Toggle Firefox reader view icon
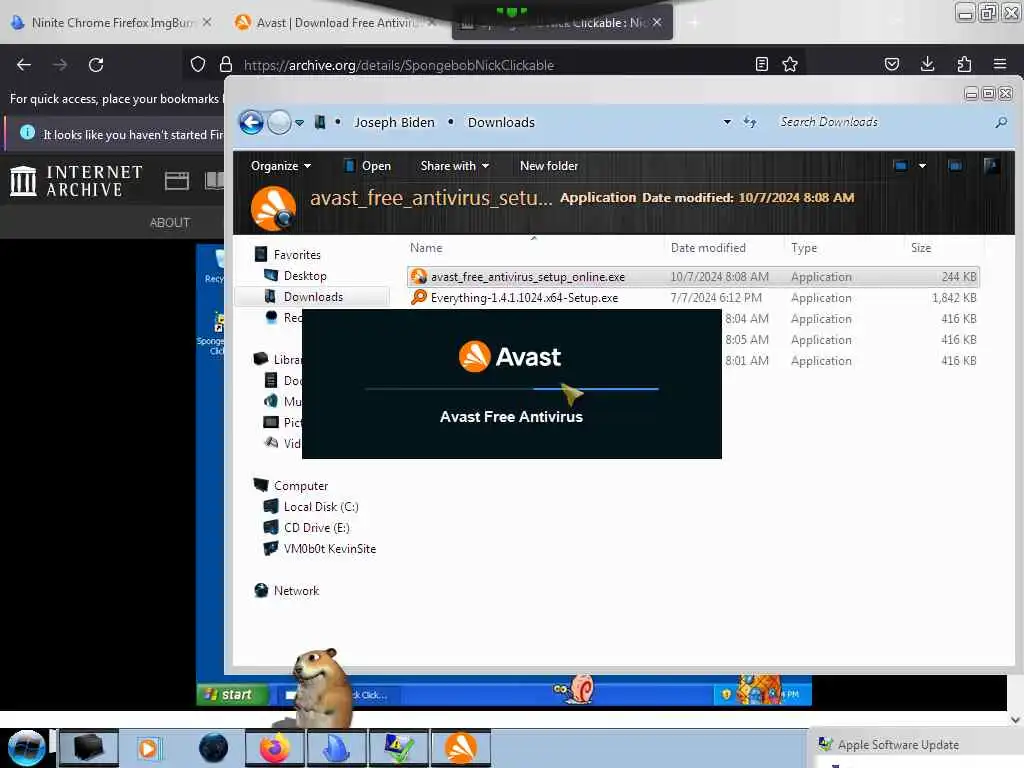Viewport: 1024px width, 768px height. click(x=761, y=64)
